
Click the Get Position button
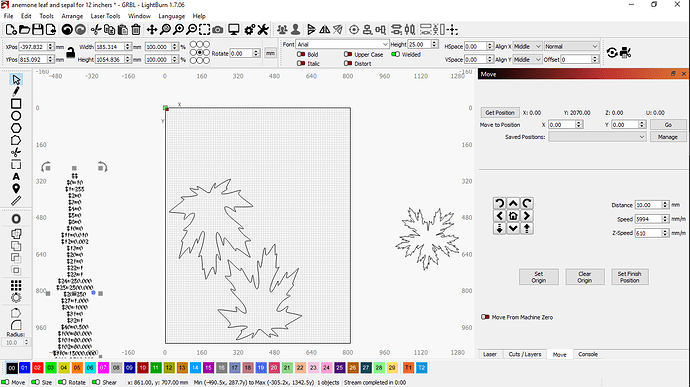coord(500,112)
